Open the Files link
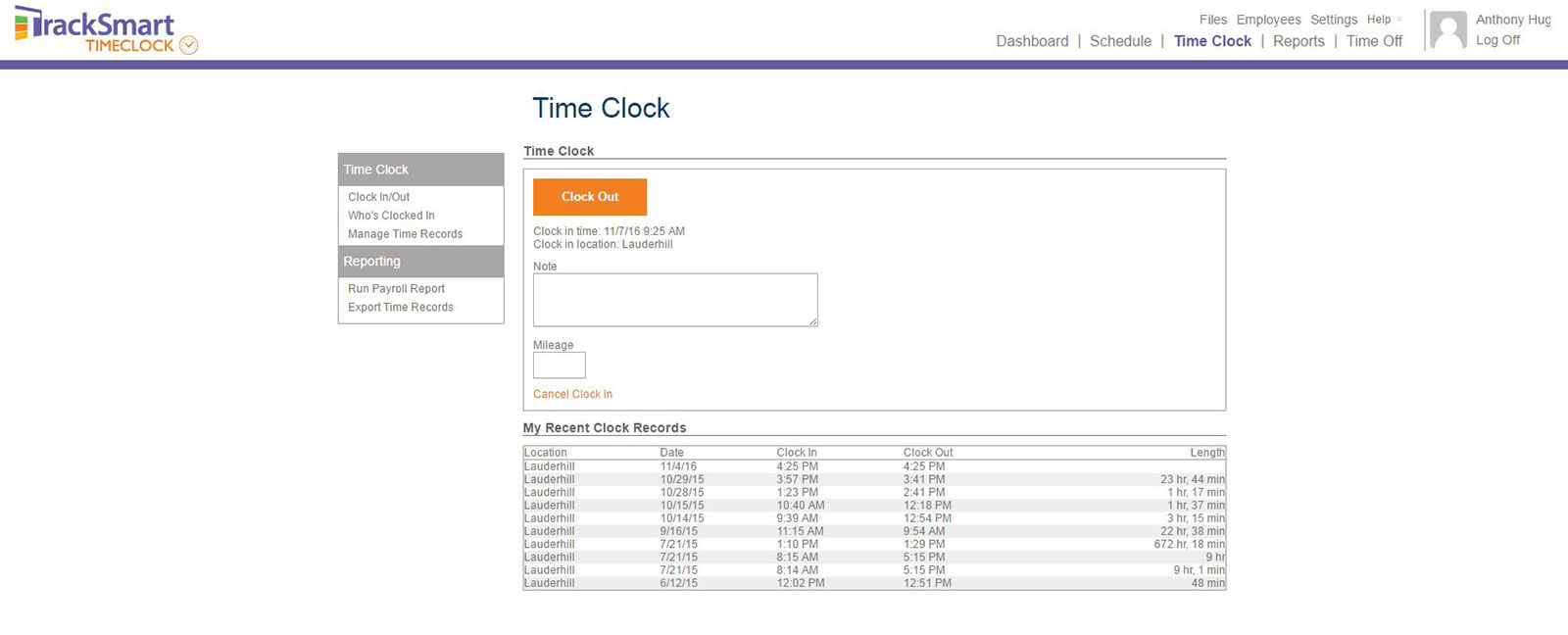The image size is (1568, 635). point(1212,20)
